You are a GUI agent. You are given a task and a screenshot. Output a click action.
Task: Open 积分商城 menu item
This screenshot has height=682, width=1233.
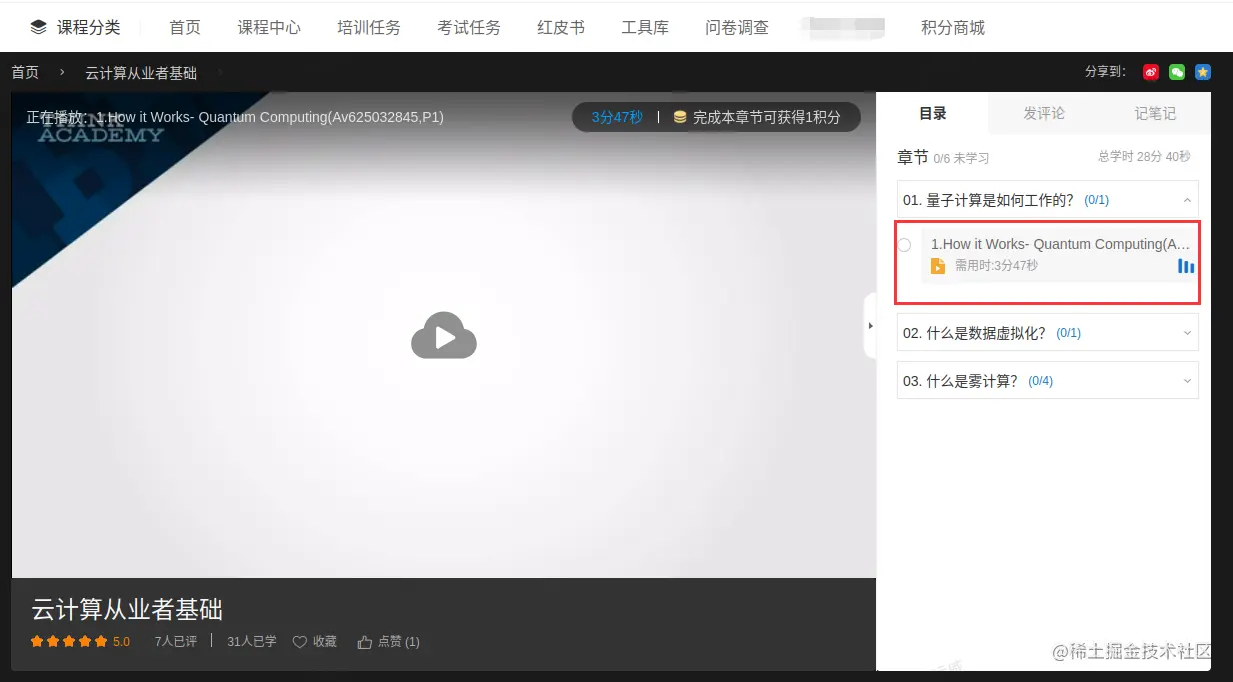pos(953,28)
